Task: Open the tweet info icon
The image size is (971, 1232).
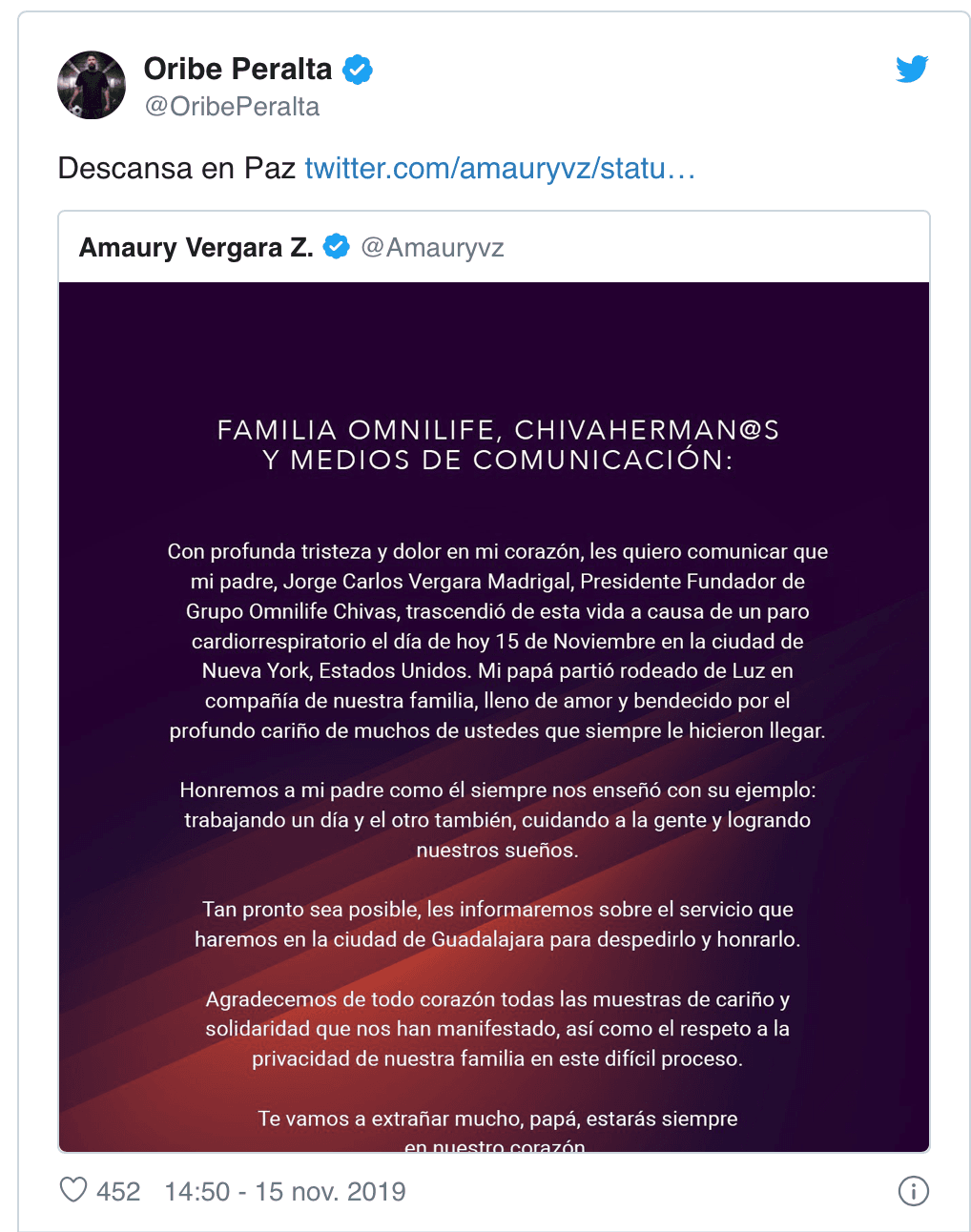Action: (914, 1190)
